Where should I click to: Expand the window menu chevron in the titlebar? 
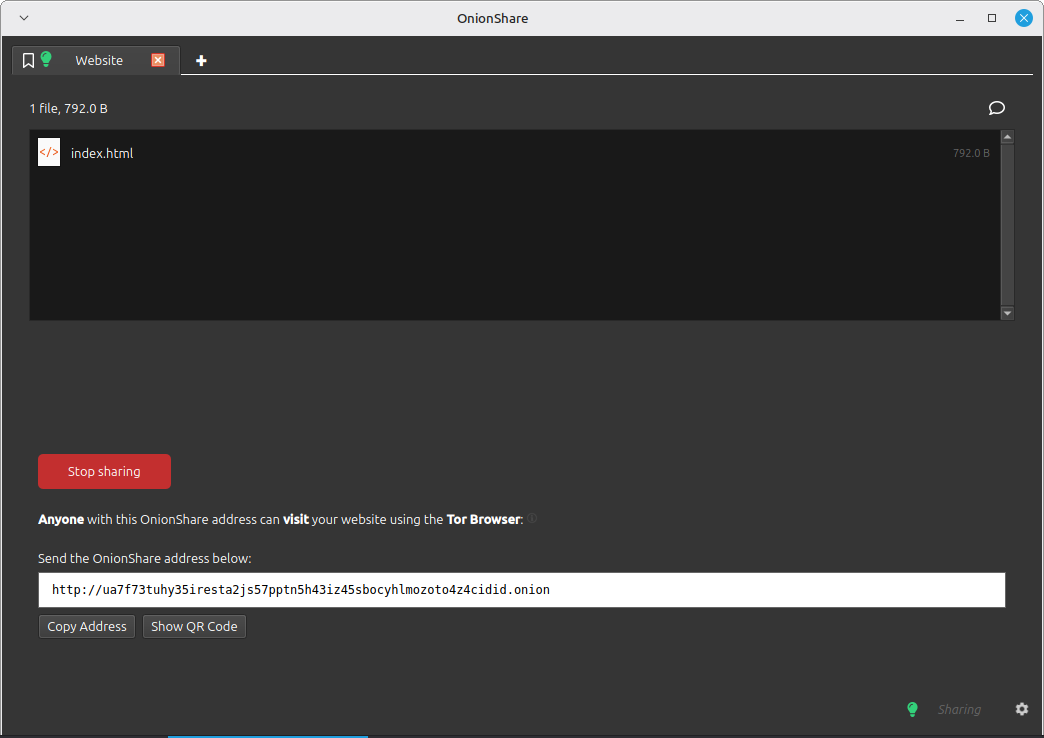pyautogui.click(x=22, y=17)
